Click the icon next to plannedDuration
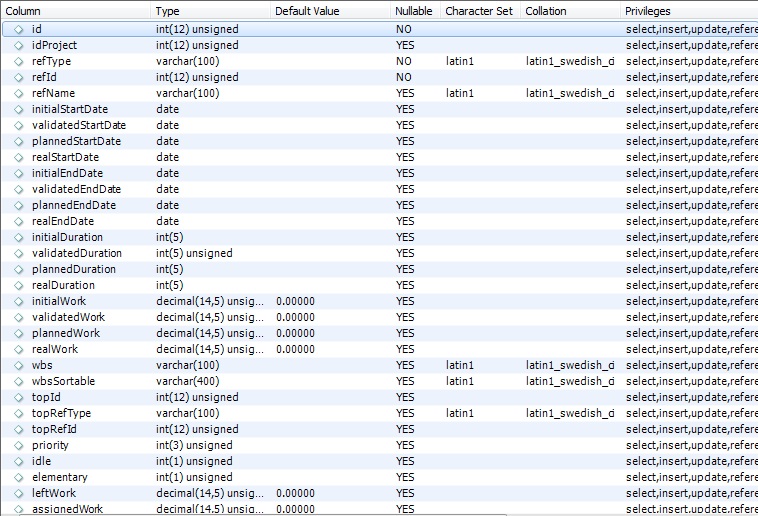 click(18, 269)
